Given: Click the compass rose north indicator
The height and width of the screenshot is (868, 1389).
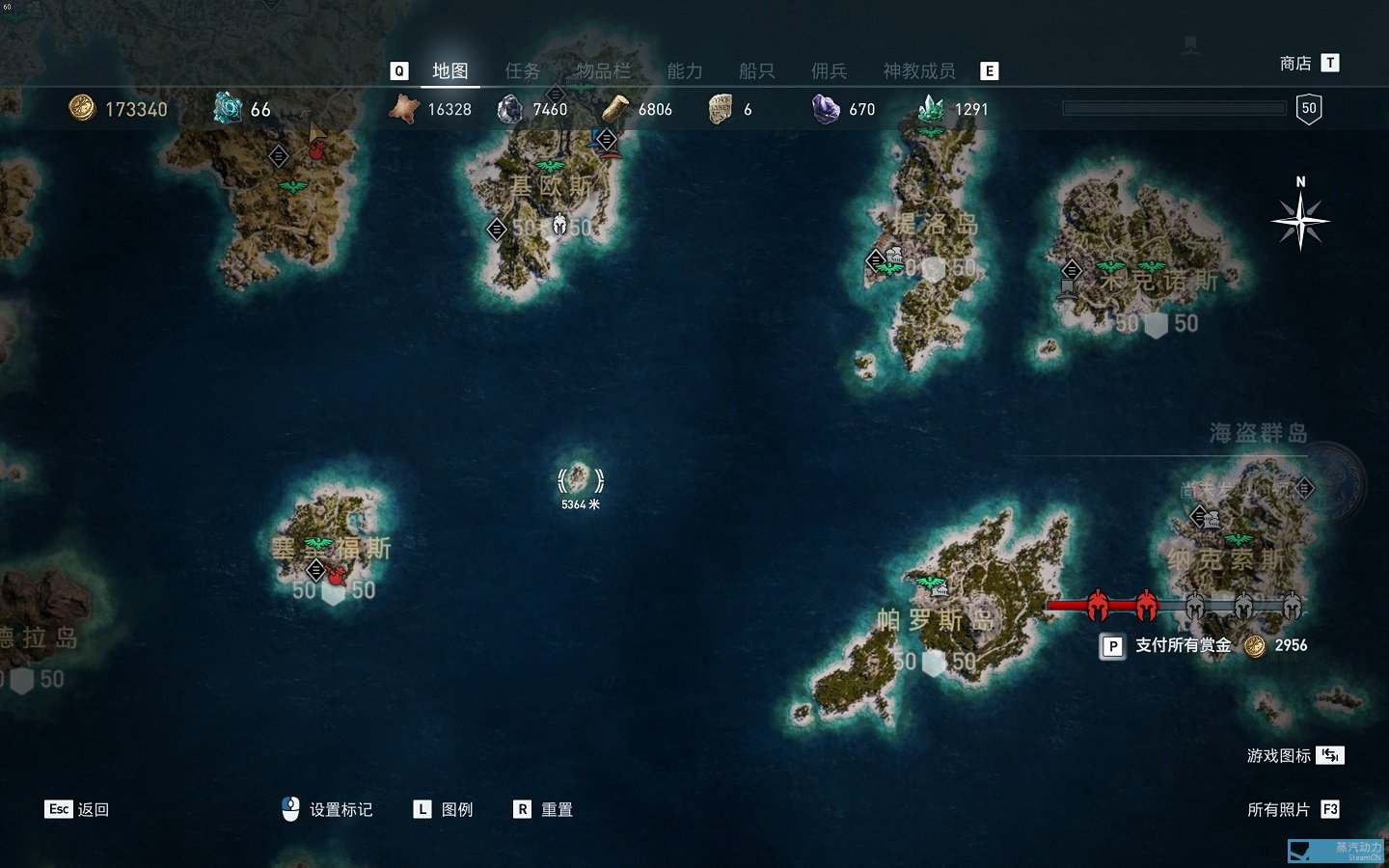Looking at the screenshot, I should point(1300,220).
